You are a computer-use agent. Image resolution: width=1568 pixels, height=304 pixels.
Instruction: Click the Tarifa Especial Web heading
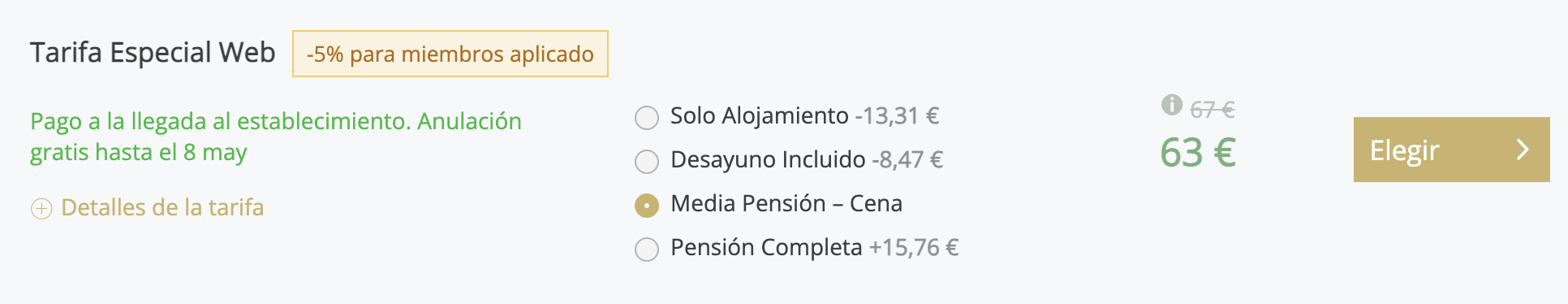[153, 52]
